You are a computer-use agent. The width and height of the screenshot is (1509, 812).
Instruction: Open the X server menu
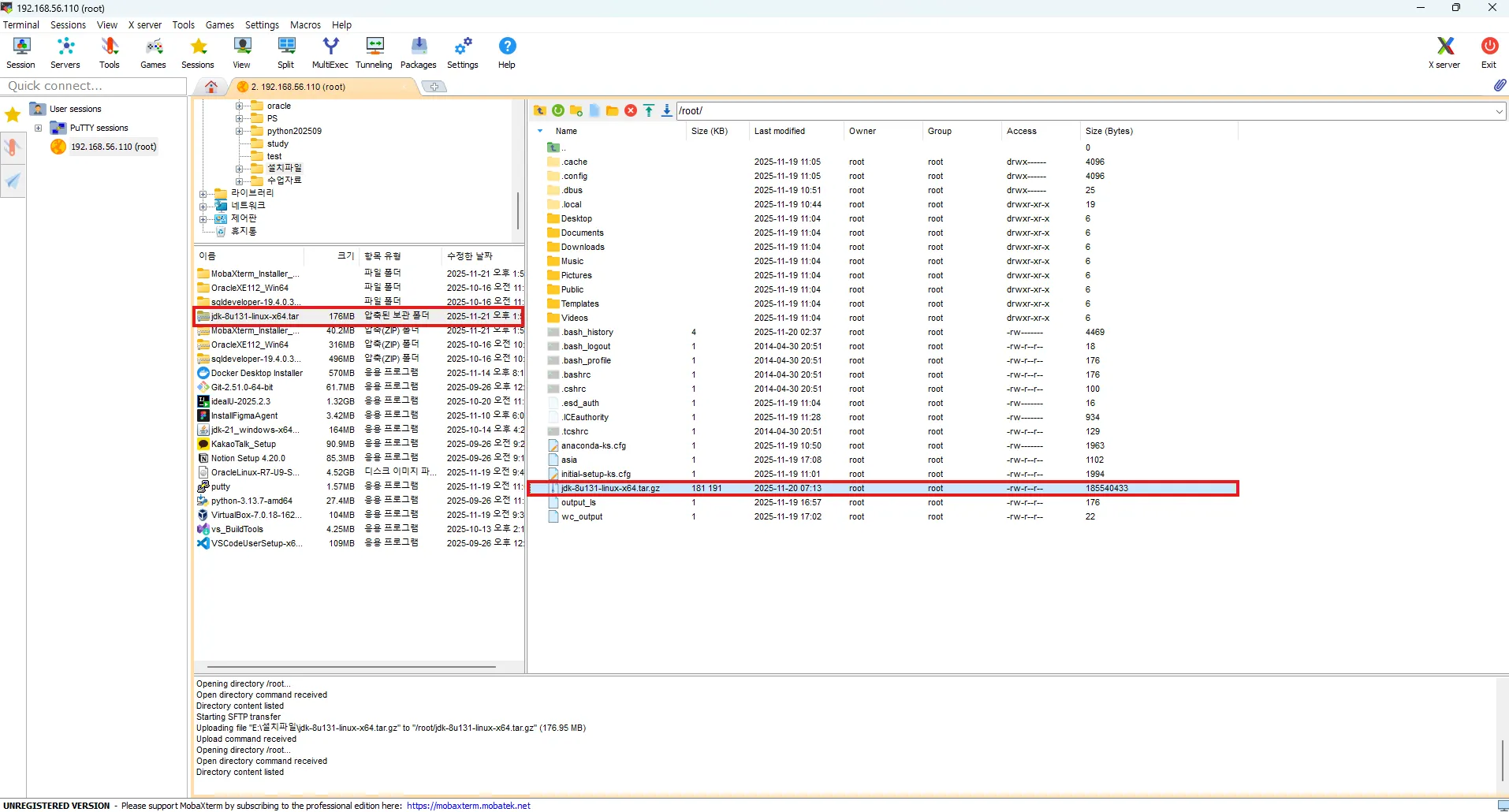coord(145,24)
